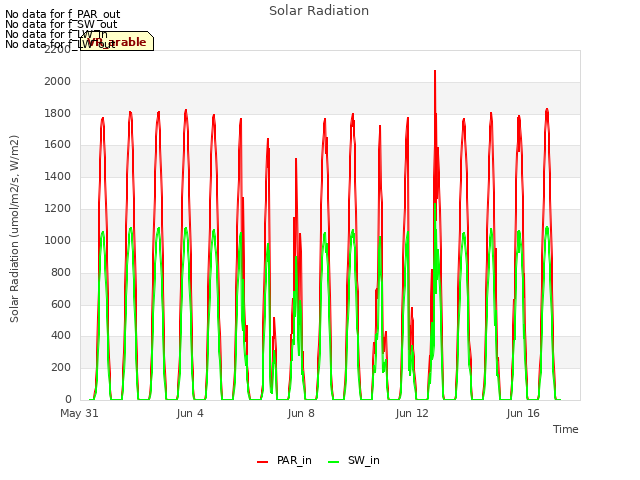Click the 1400 y-axis tick label
This screenshot has width=640, height=480.
pos(58,177)
